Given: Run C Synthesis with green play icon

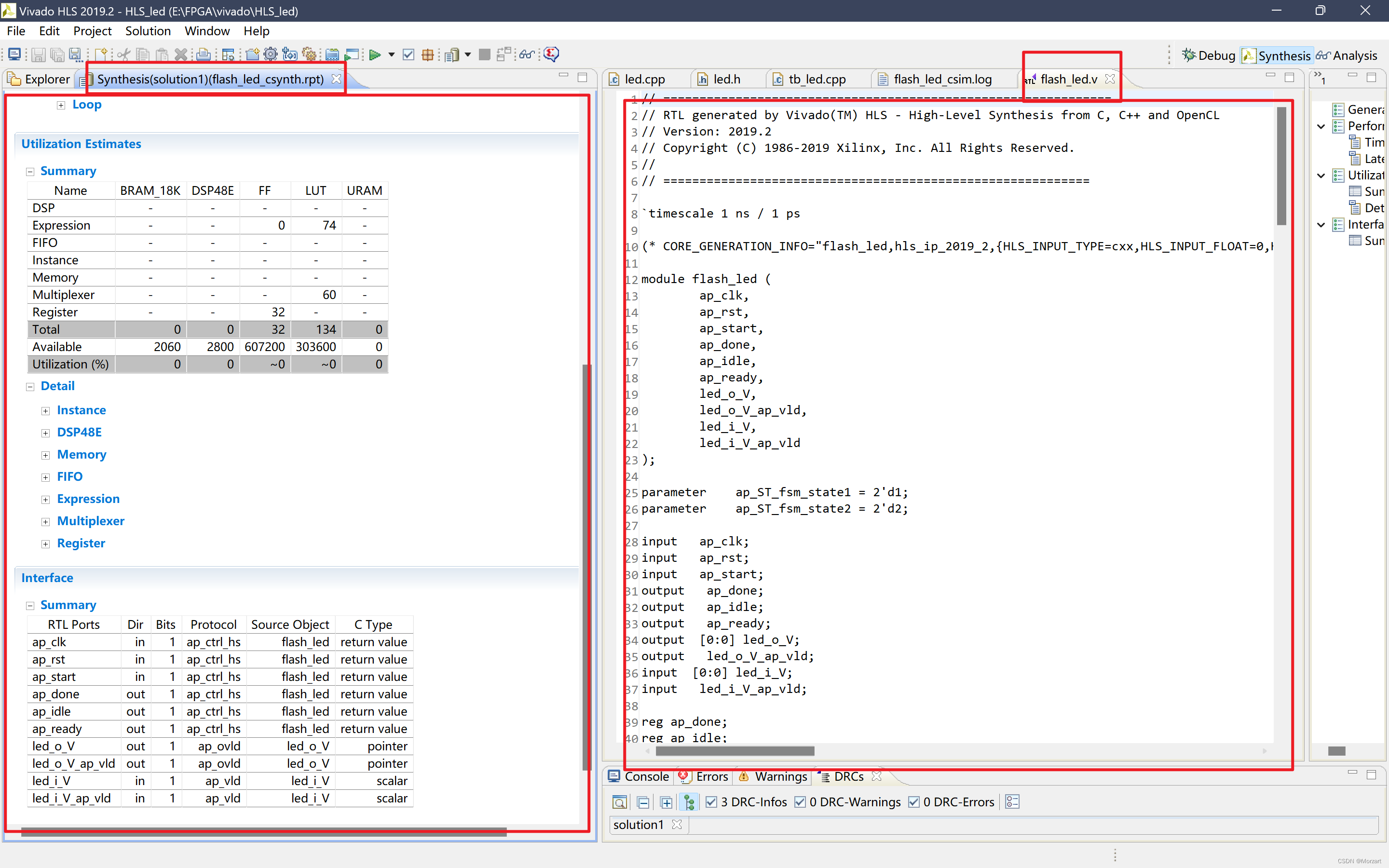Looking at the screenshot, I should tap(375, 54).
